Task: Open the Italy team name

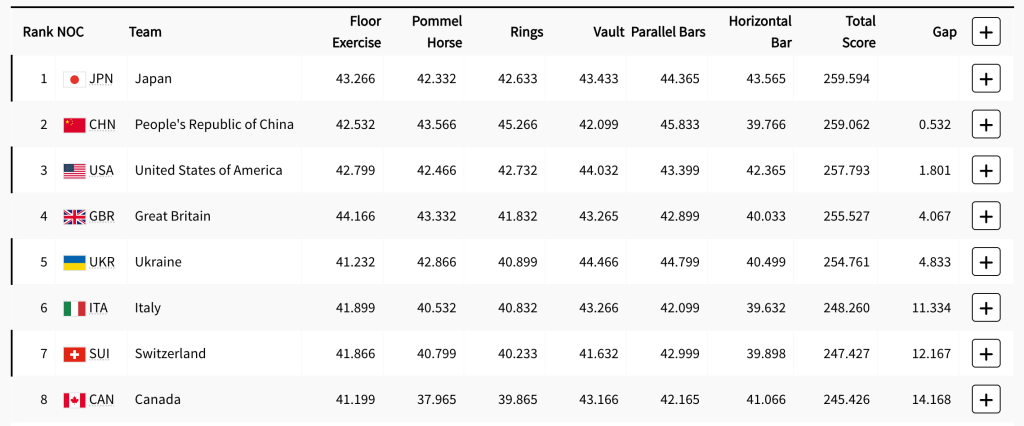Action: (x=148, y=308)
